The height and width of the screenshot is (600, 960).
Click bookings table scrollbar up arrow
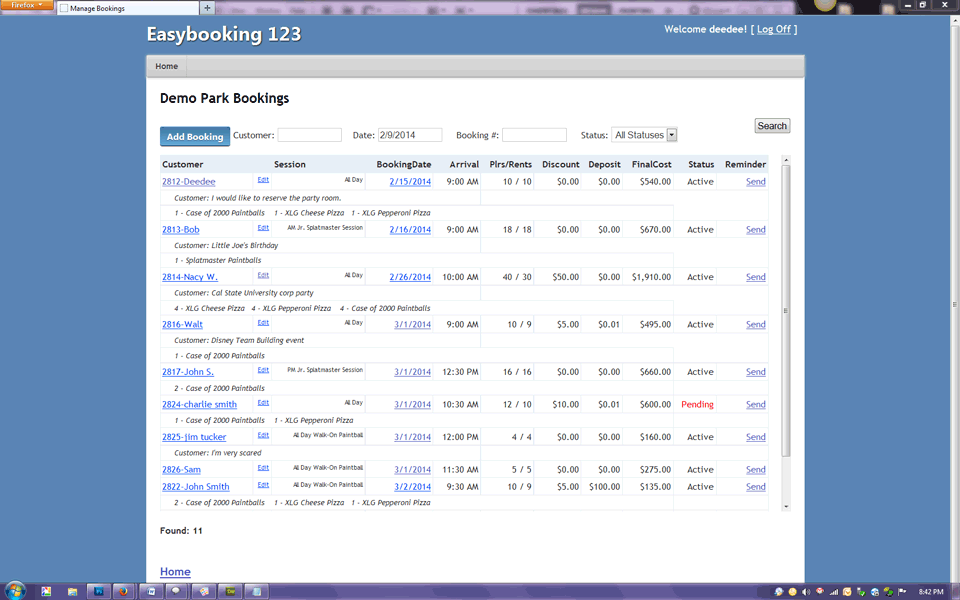[x=786, y=160]
